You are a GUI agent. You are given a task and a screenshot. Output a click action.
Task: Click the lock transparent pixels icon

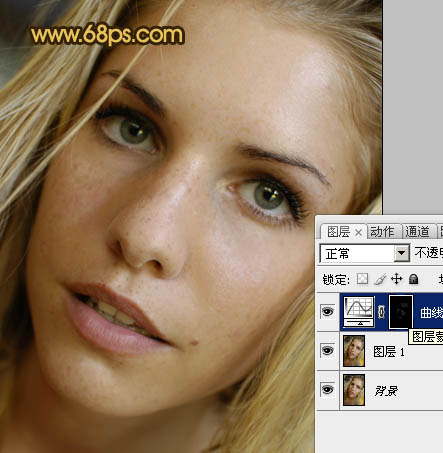[362, 279]
